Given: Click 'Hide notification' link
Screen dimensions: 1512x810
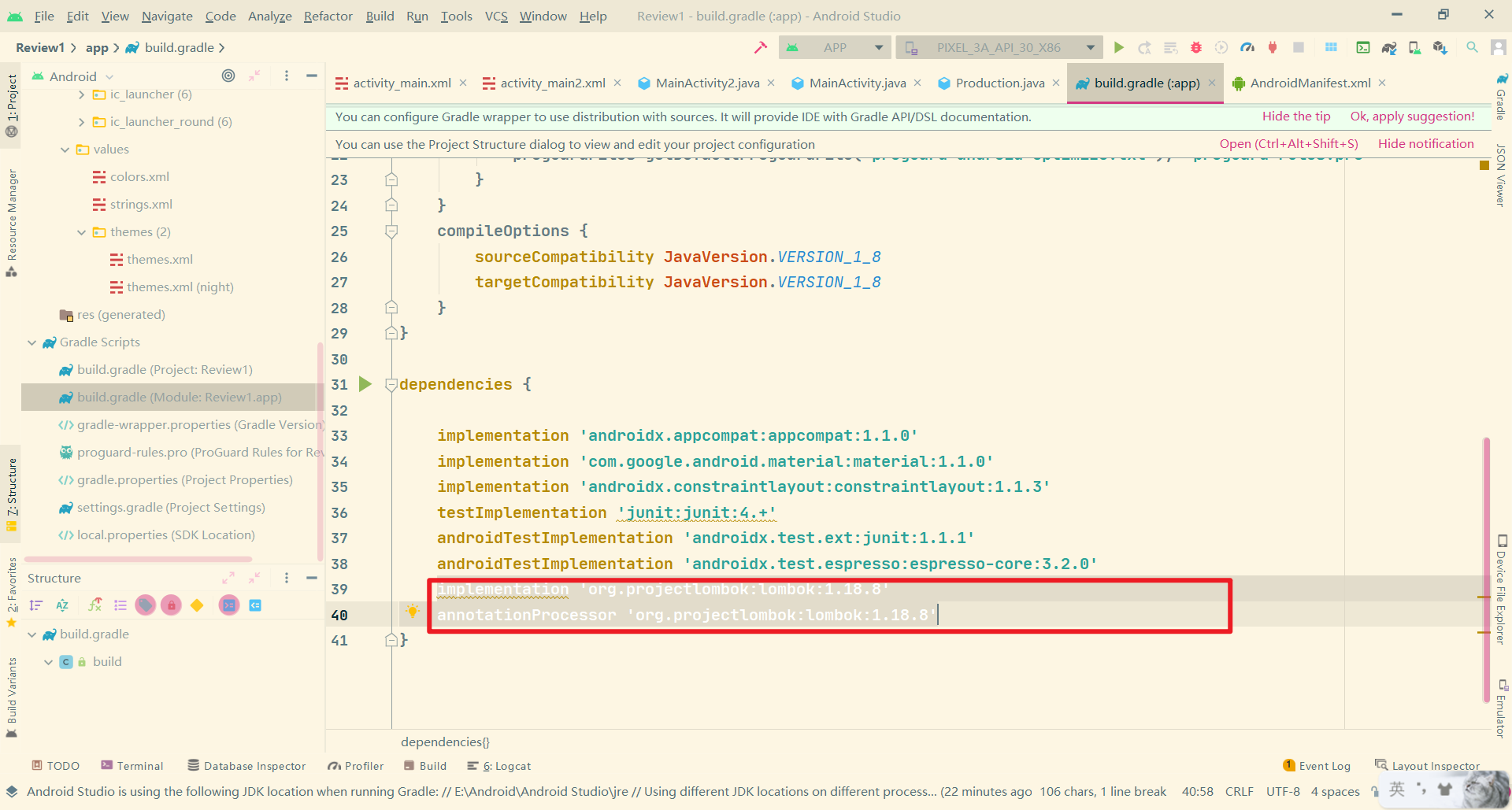Looking at the screenshot, I should click(x=1425, y=144).
